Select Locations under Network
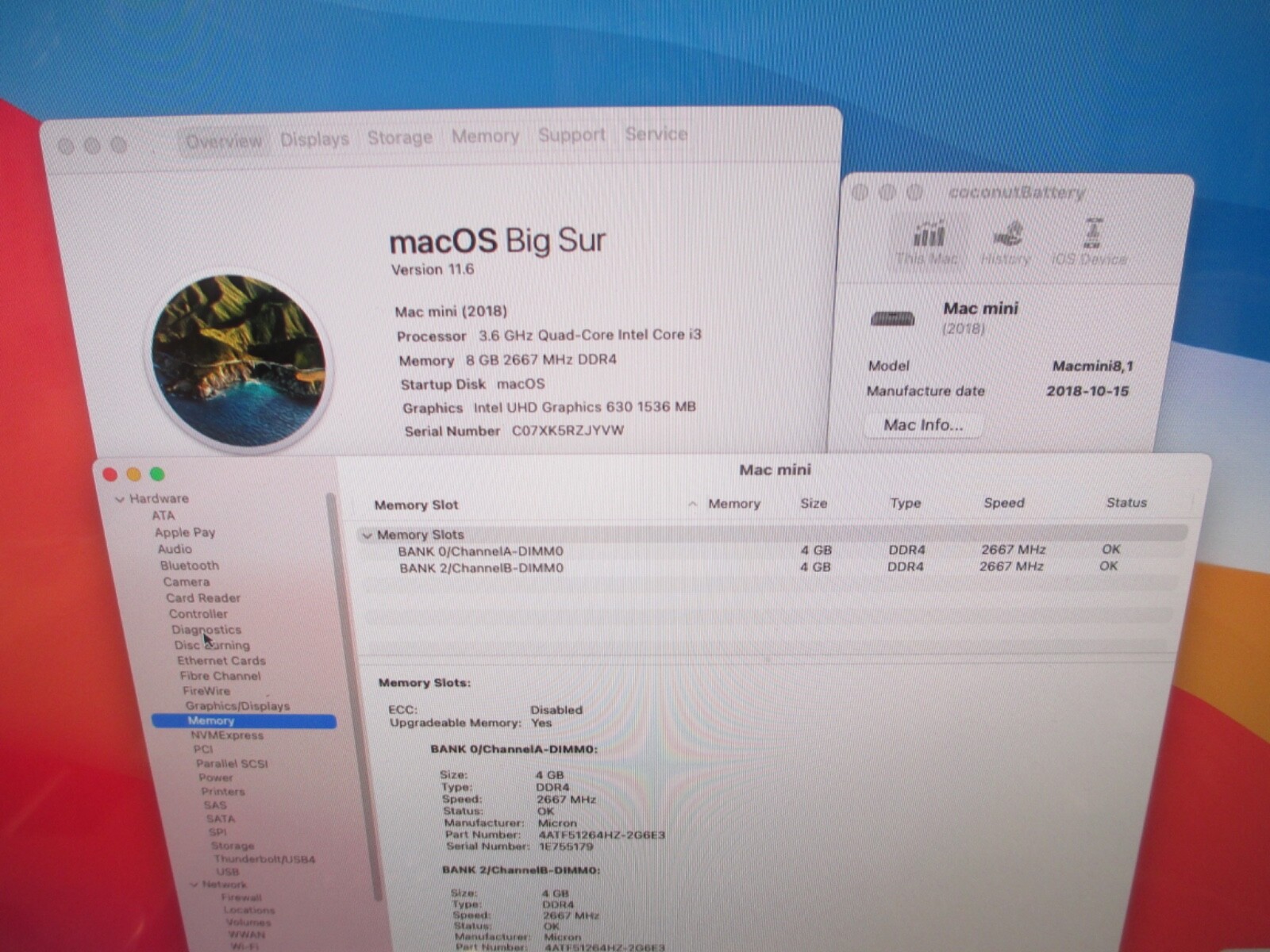The height and width of the screenshot is (952, 1270). click(248, 910)
